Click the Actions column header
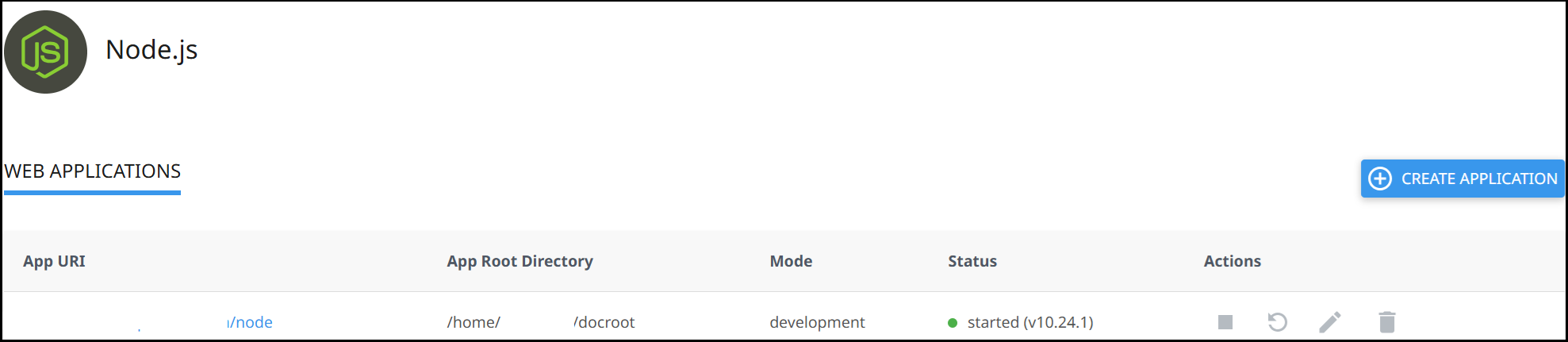 click(x=1232, y=261)
